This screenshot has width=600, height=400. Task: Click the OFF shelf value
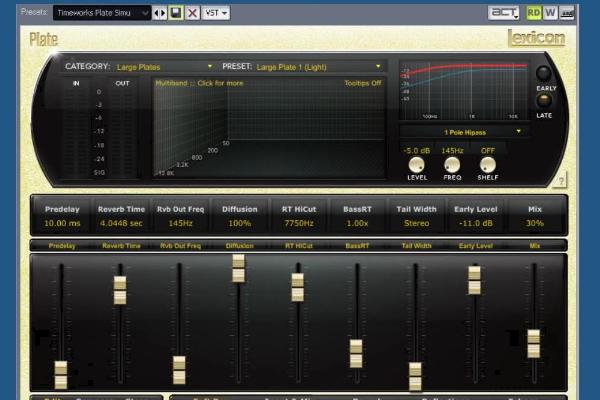[488, 151]
